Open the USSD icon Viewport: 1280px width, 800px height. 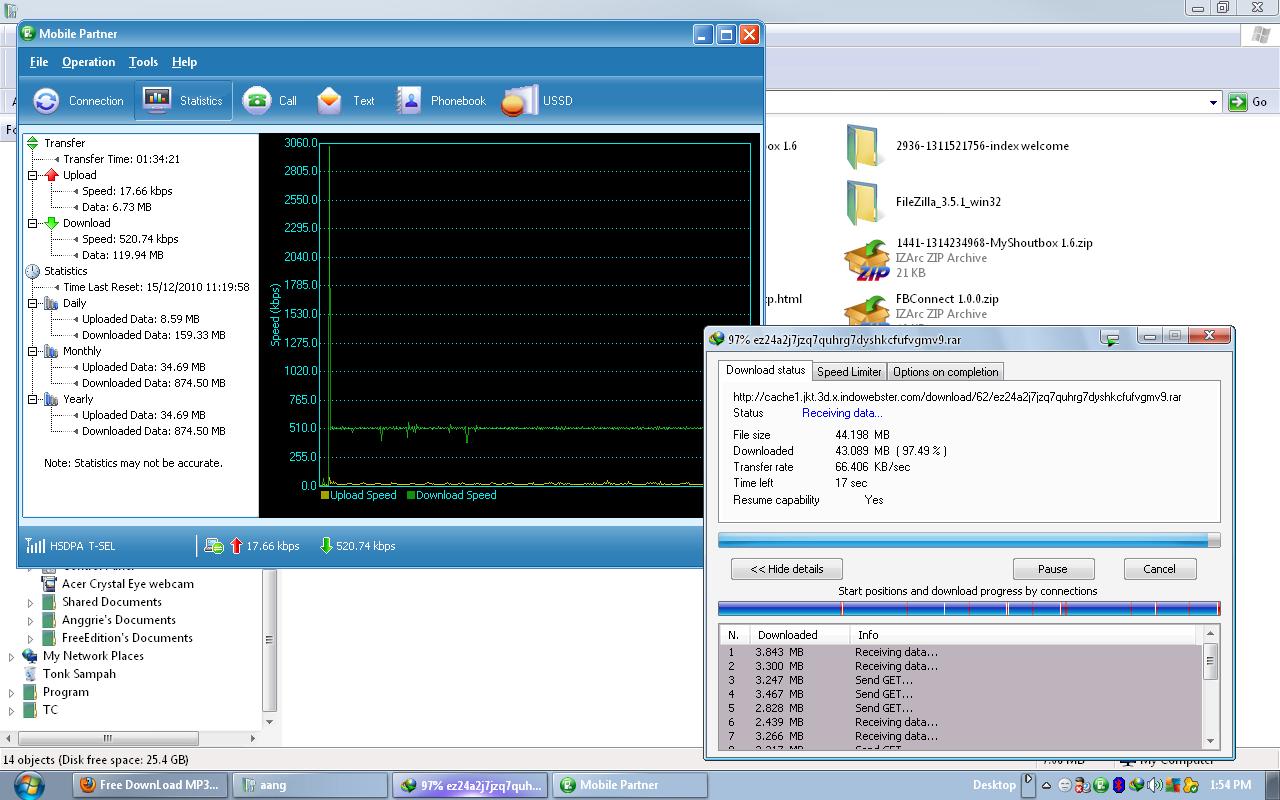519,101
